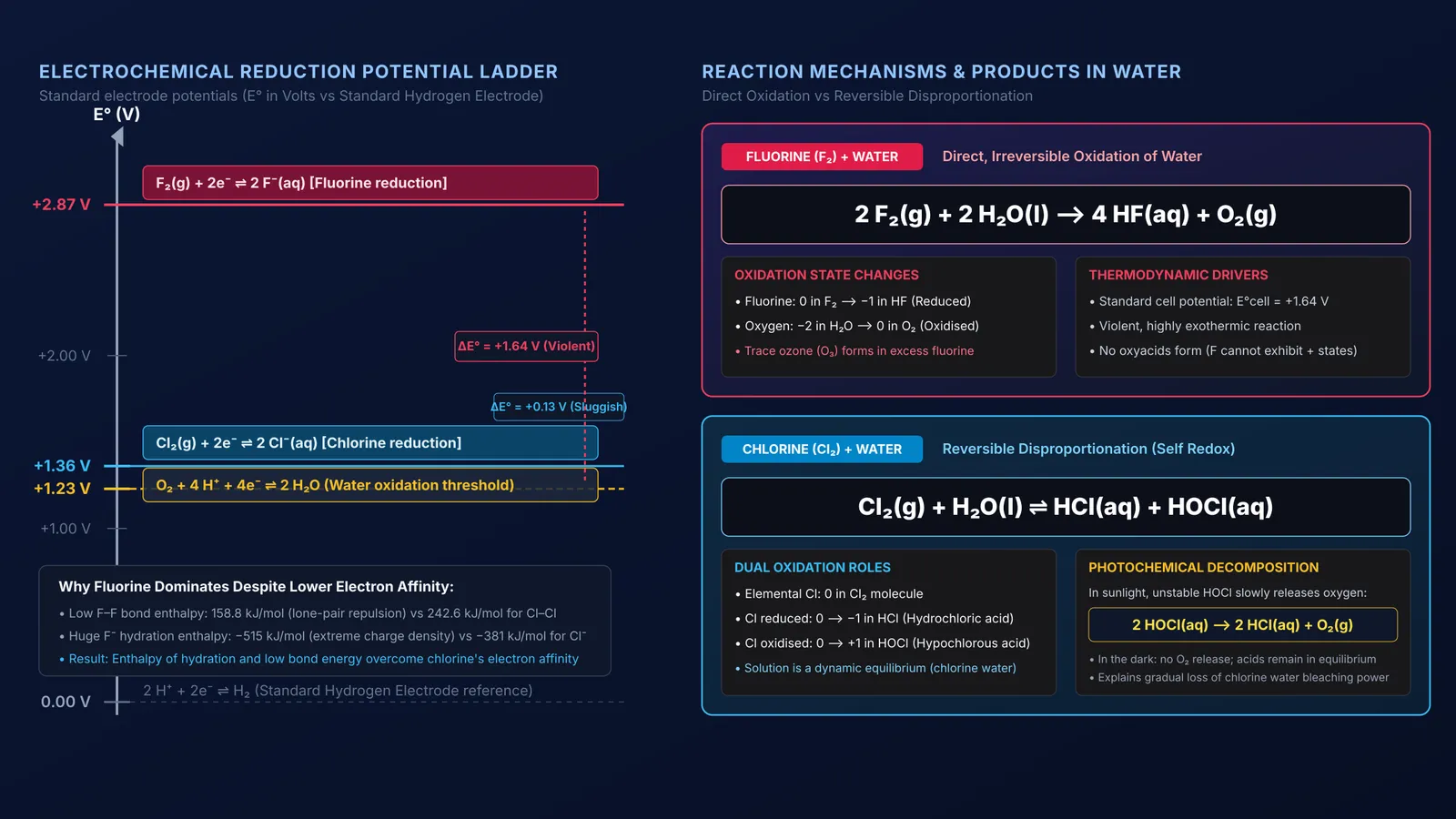
Task: Click 'In the dark: no O₂ release' line
Action: (x=1233, y=659)
